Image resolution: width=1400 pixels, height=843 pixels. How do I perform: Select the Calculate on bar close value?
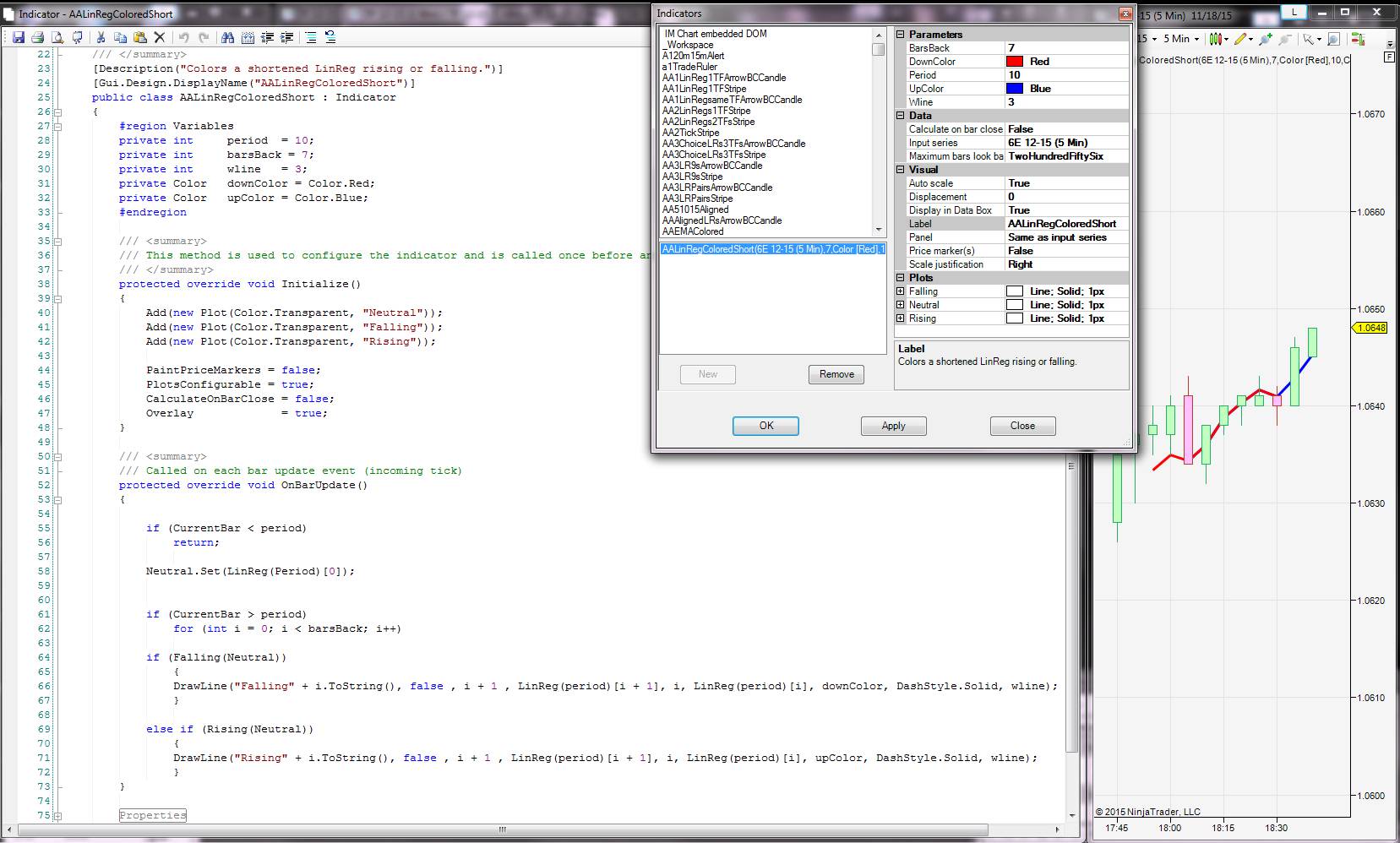pos(1066,129)
